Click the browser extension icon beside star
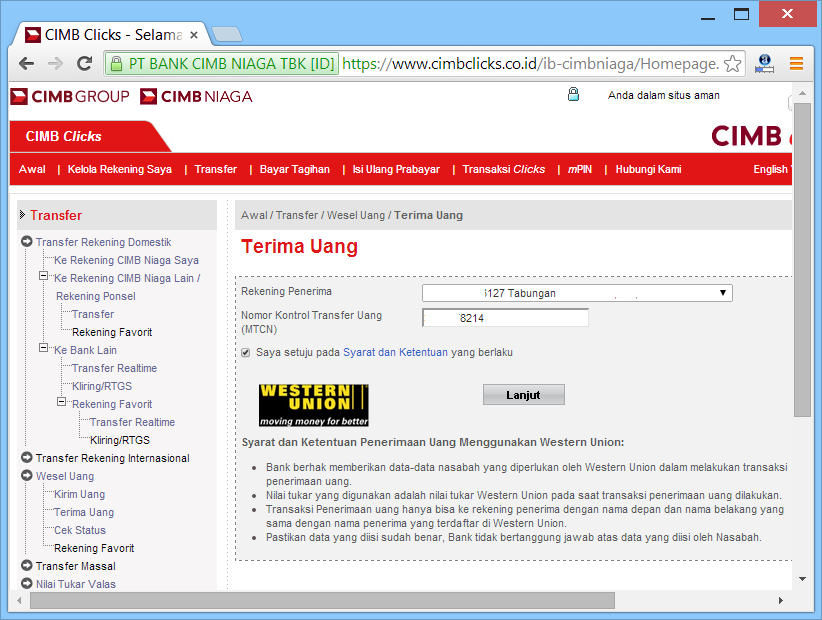 [x=764, y=64]
